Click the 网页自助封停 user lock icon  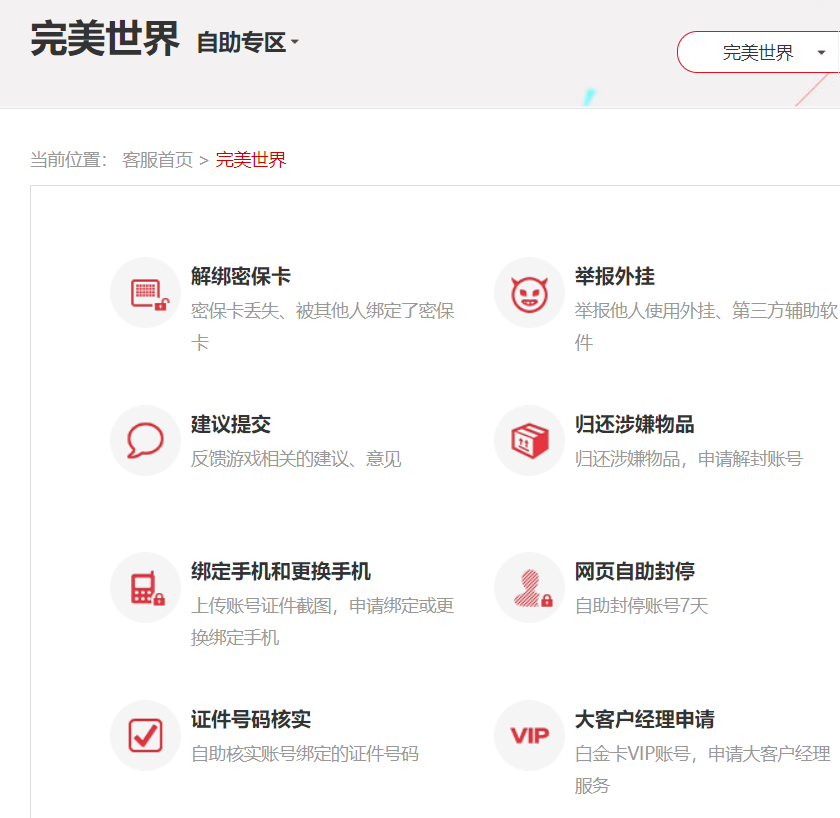[x=529, y=588]
